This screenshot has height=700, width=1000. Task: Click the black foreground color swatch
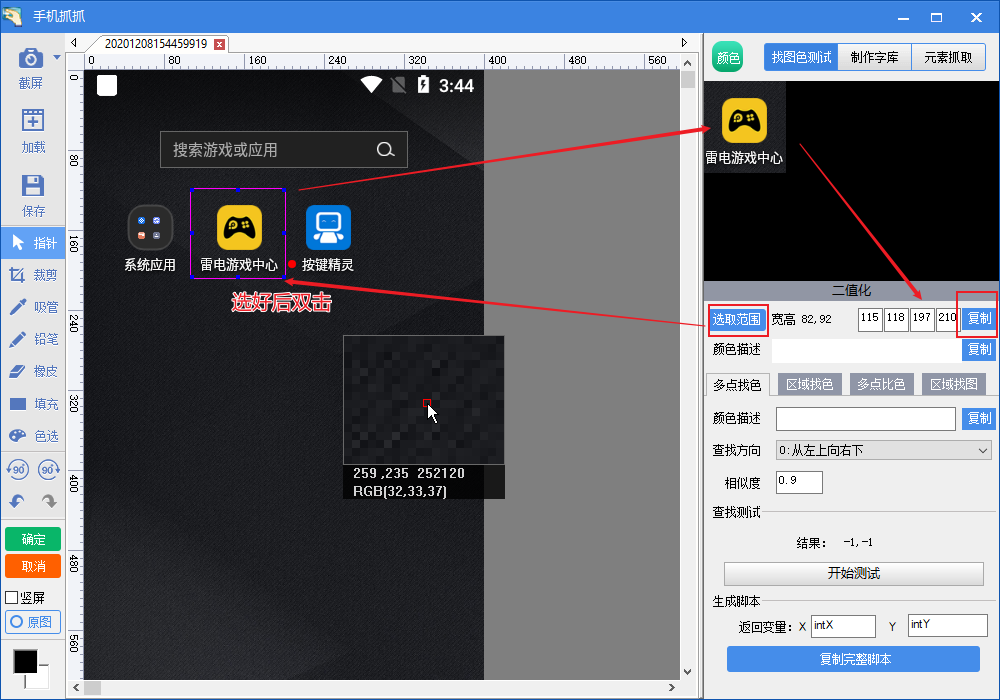25,661
